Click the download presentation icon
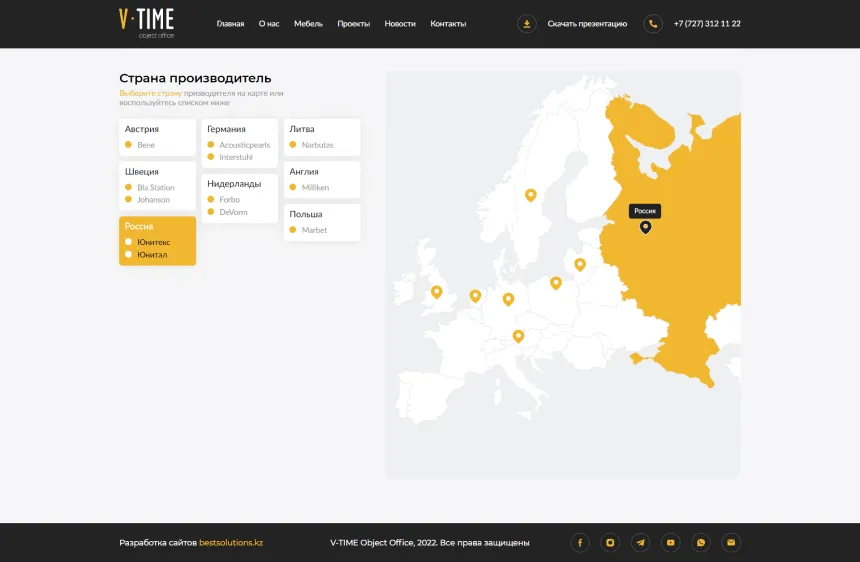 527,24
